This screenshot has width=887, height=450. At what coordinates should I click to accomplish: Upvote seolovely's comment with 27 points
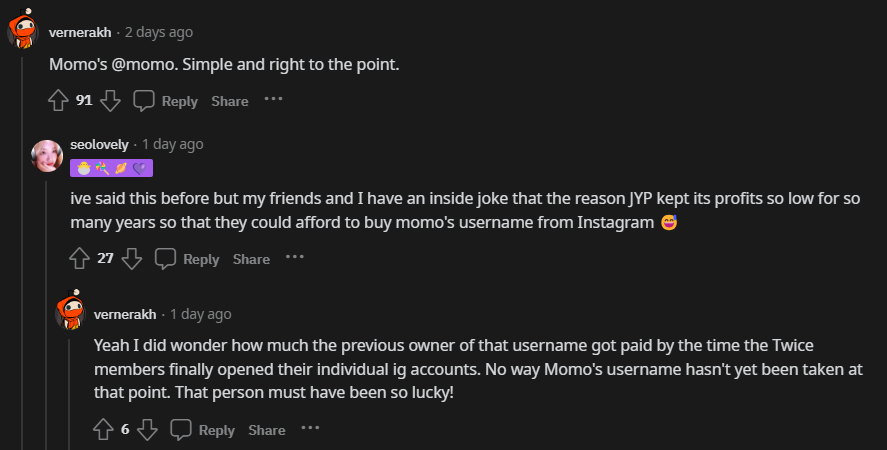pyautogui.click(x=79, y=259)
